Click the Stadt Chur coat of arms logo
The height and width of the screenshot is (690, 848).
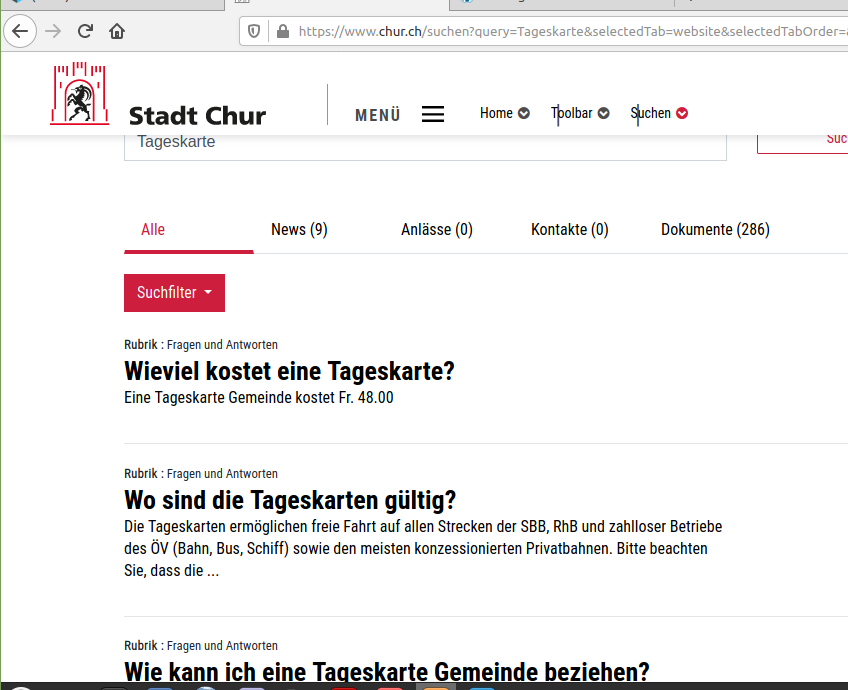80,94
